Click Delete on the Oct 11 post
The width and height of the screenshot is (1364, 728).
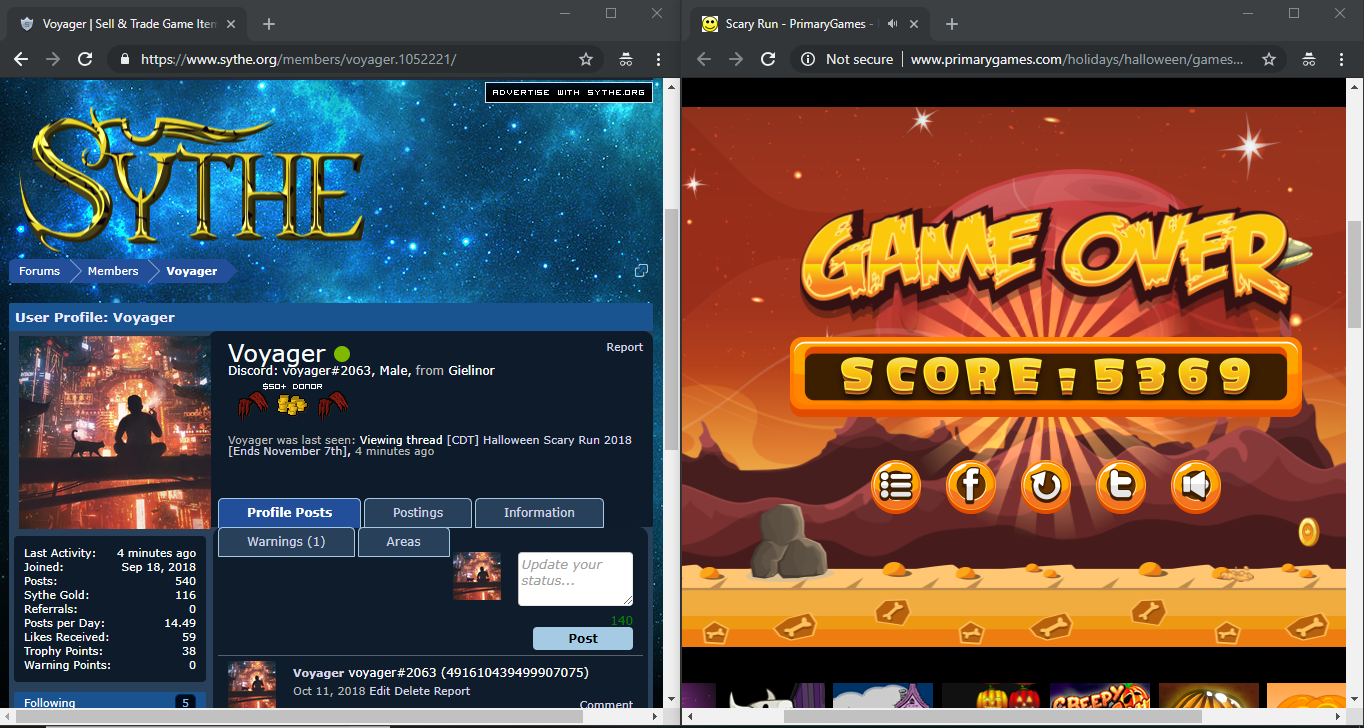(x=412, y=691)
